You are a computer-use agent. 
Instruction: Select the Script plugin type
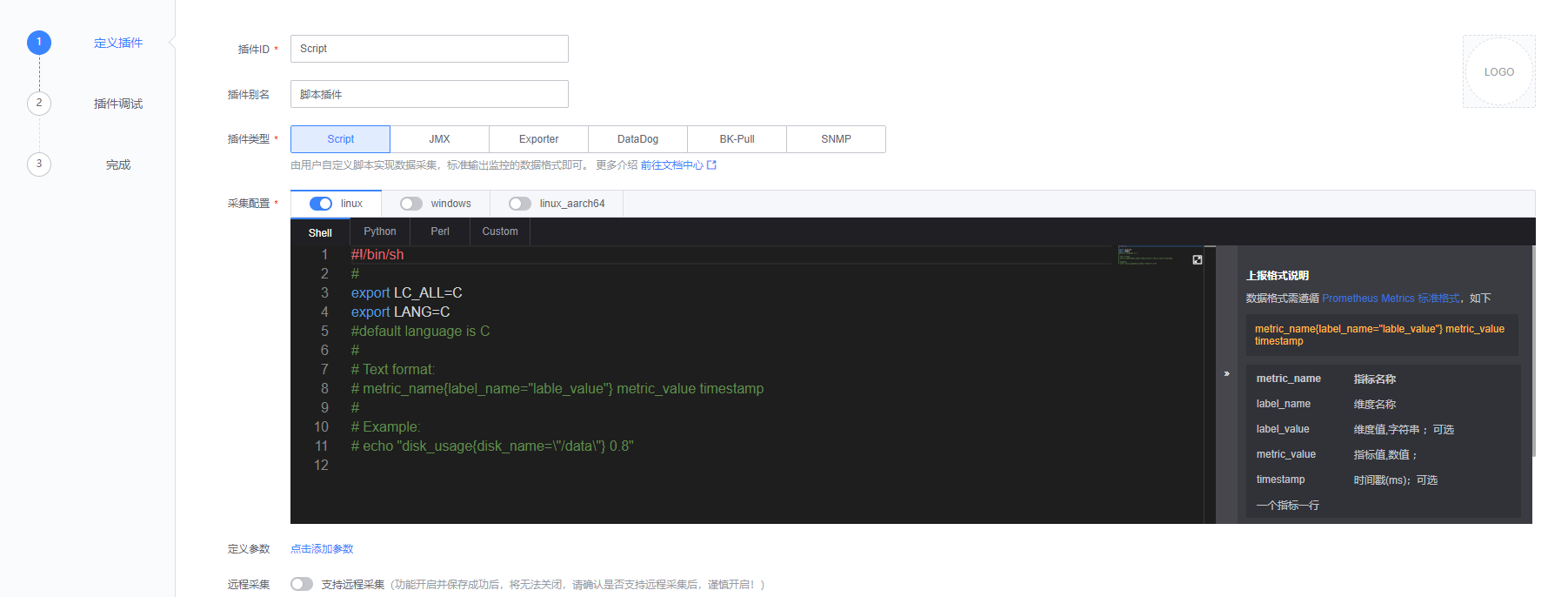click(x=340, y=139)
